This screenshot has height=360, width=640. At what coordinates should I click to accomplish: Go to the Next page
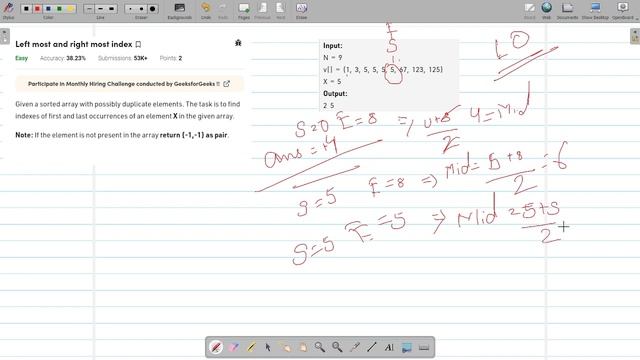click(281, 11)
